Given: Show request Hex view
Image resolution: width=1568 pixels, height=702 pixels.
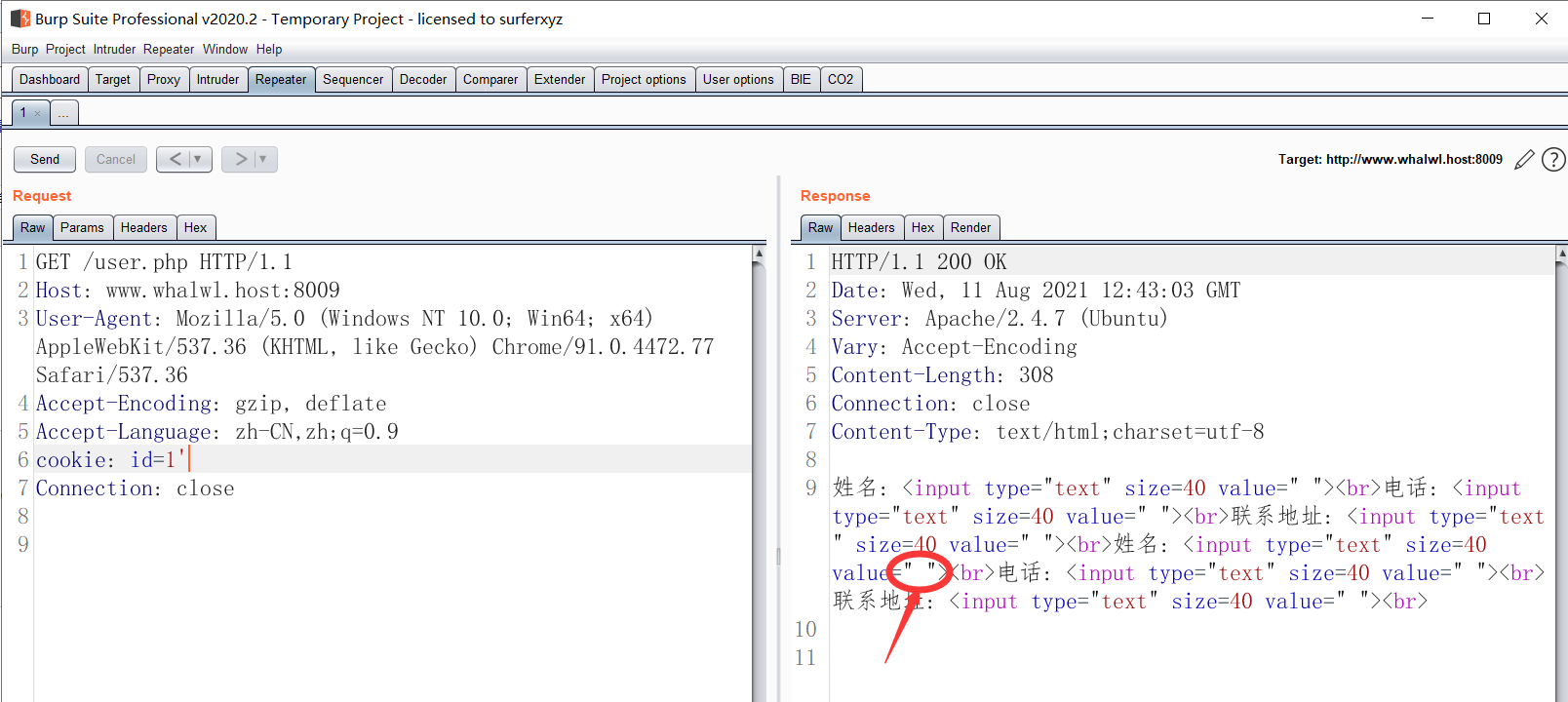Looking at the screenshot, I should [x=195, y=227].
